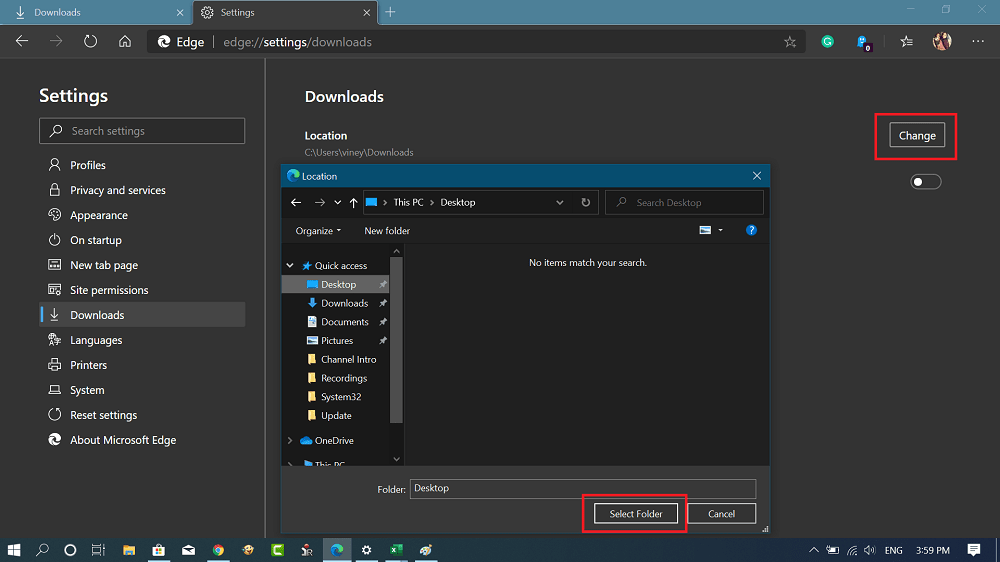Open the Windows Start menu

pyautogui.click(x=14, y=550)
